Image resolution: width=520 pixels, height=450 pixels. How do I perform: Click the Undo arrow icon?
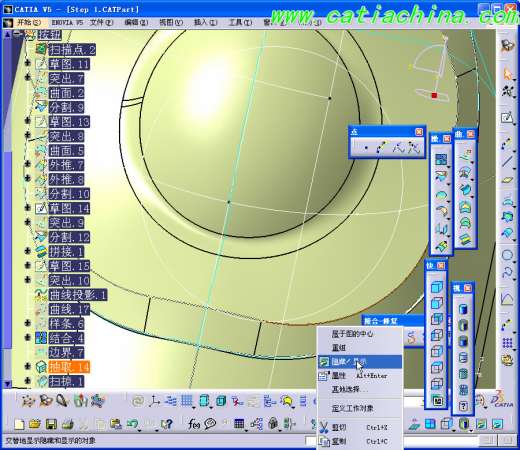[133, 424]
